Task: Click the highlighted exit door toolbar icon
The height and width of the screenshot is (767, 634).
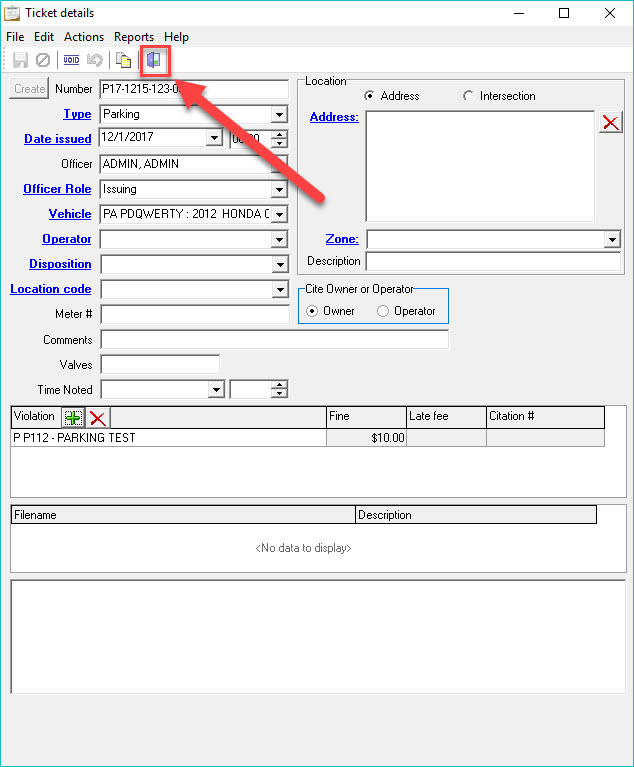Action: (153, 60)
